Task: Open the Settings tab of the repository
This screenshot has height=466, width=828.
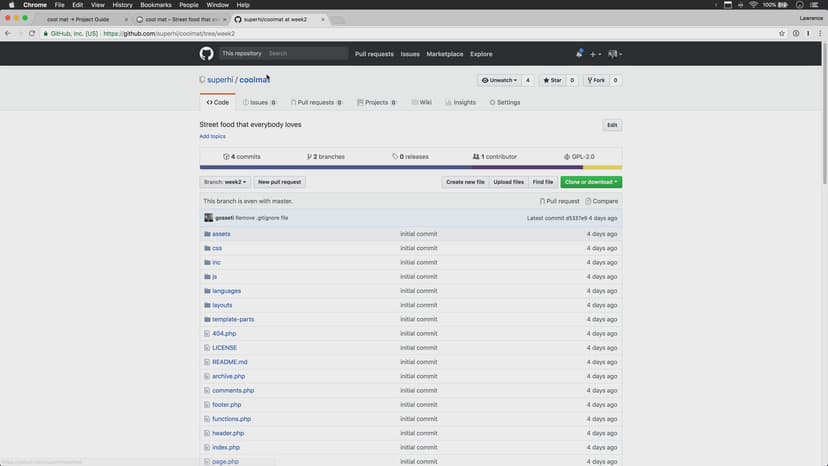Action: coord(505,102)
